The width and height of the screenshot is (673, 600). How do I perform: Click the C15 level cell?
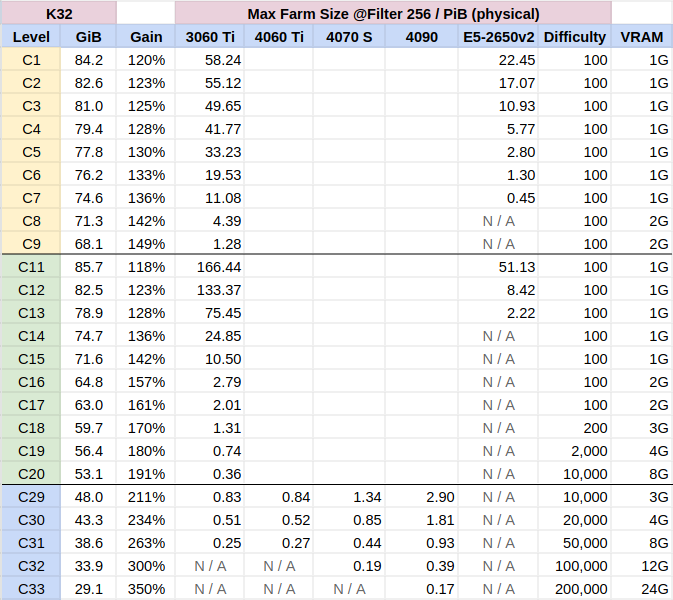pyautogui.click(x=31, y=359)
